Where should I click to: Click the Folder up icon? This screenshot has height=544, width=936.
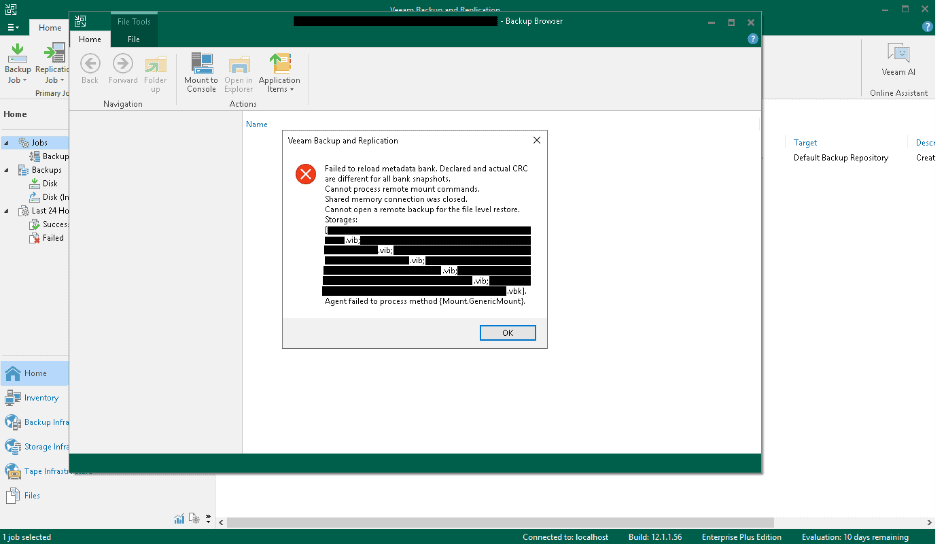(155, 64)
